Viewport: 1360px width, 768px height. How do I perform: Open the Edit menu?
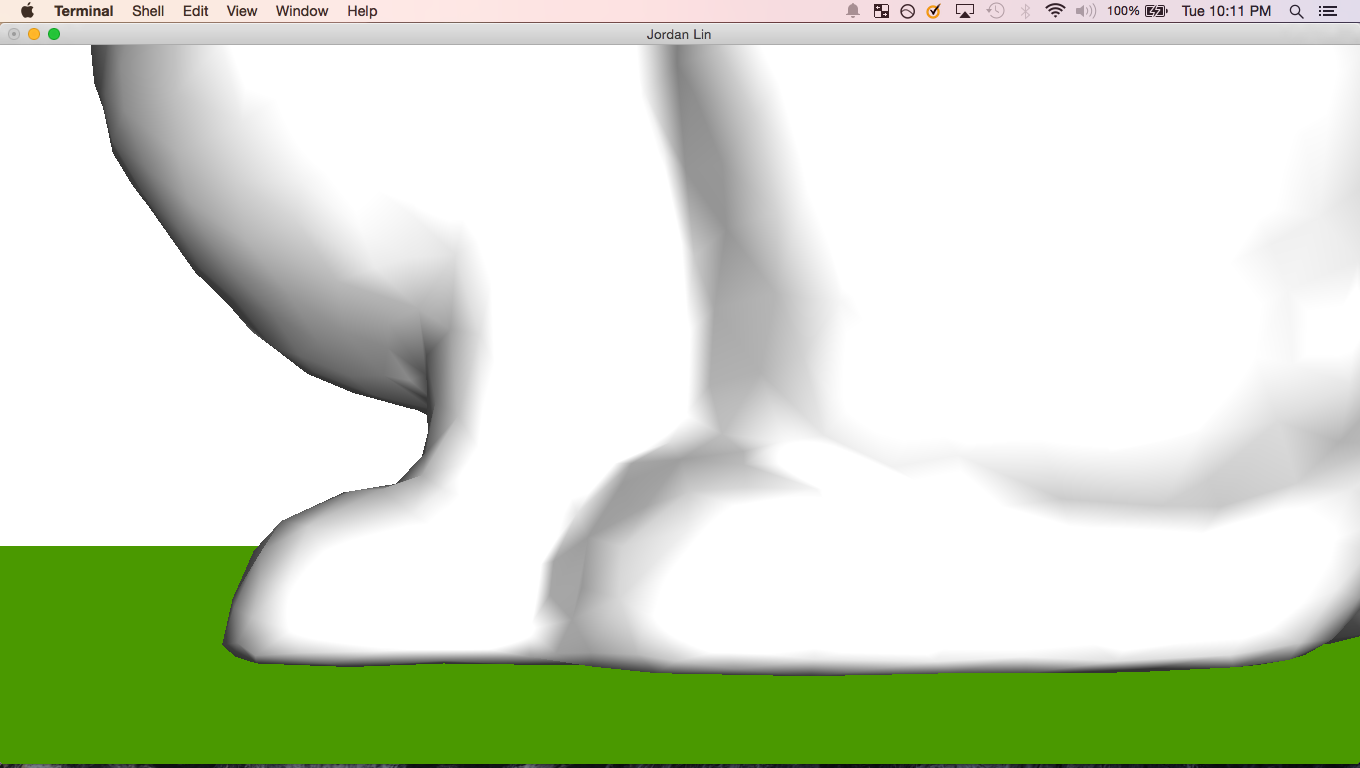click(196, 11)
